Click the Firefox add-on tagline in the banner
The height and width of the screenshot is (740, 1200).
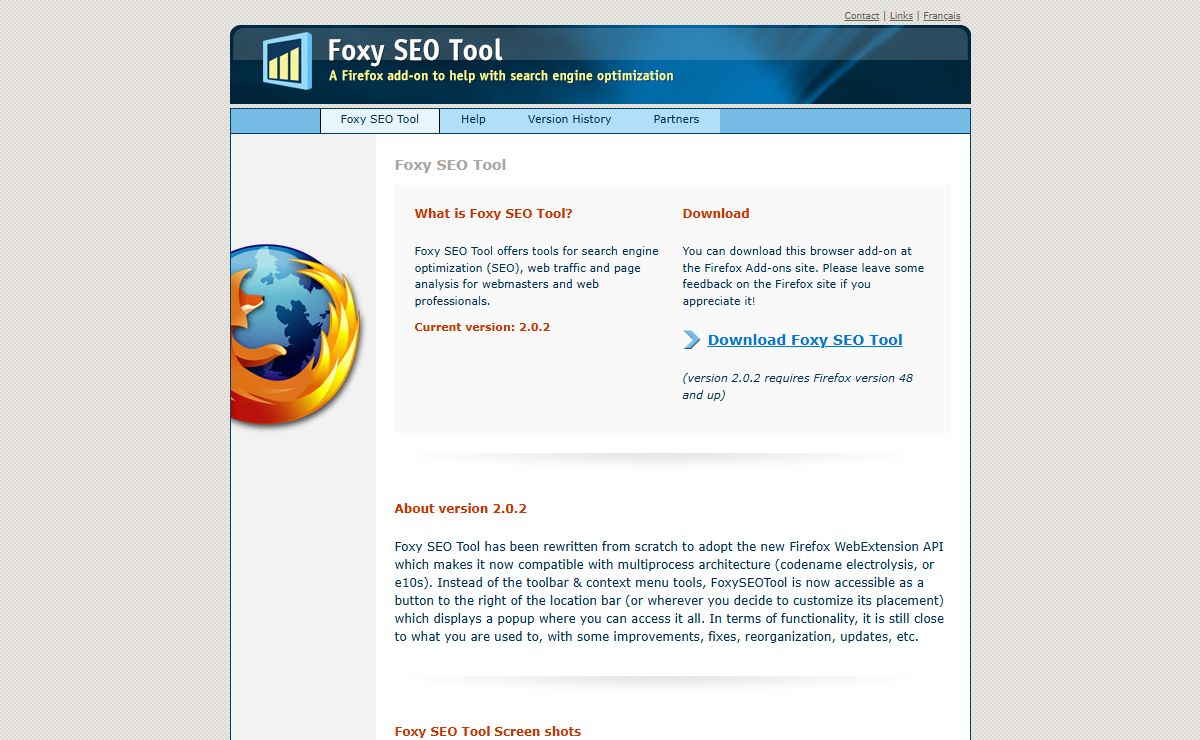(x=501, y=76)
